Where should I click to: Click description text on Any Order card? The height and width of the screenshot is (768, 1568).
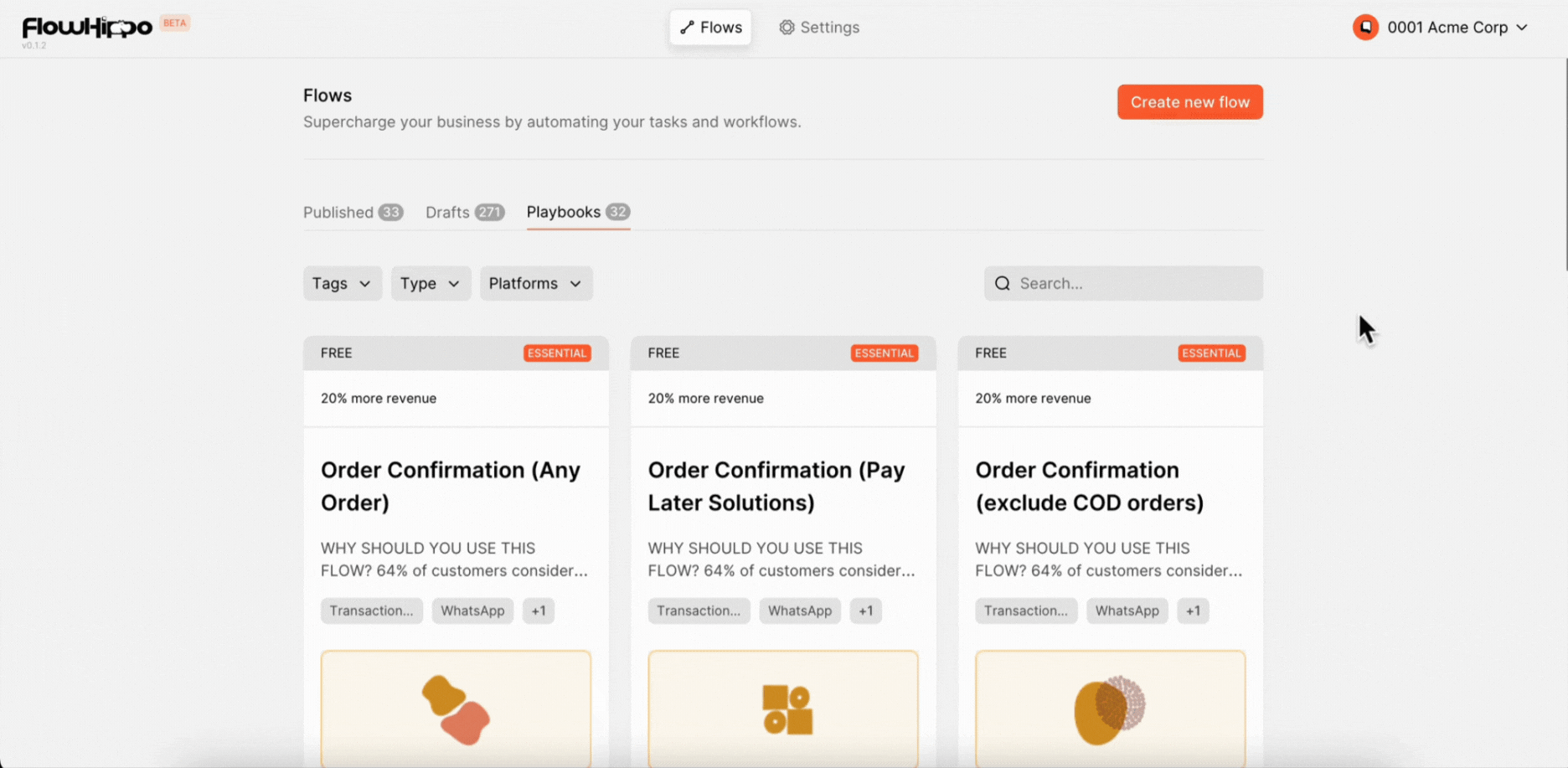454,559
